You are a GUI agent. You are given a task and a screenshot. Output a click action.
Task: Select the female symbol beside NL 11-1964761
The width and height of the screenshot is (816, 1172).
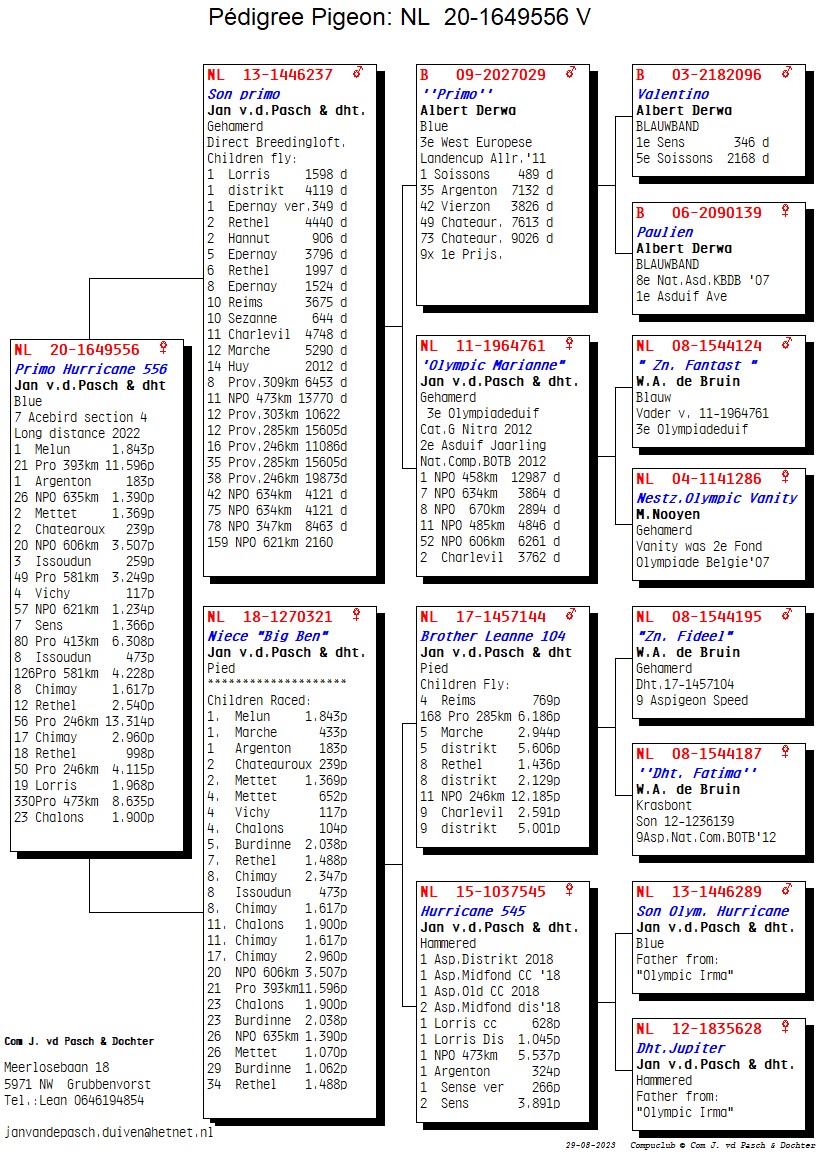[571, 346]
